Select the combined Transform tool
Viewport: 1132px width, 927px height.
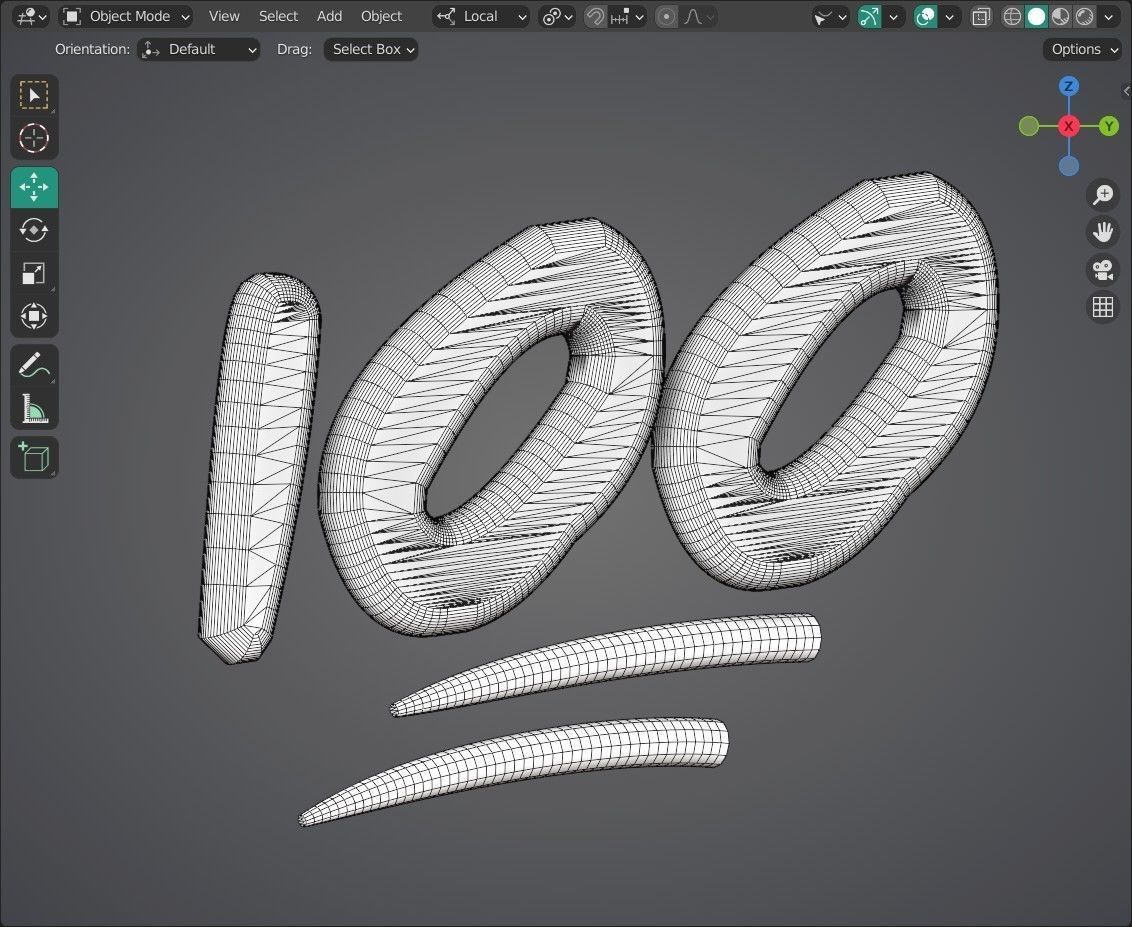click(34, 316)
